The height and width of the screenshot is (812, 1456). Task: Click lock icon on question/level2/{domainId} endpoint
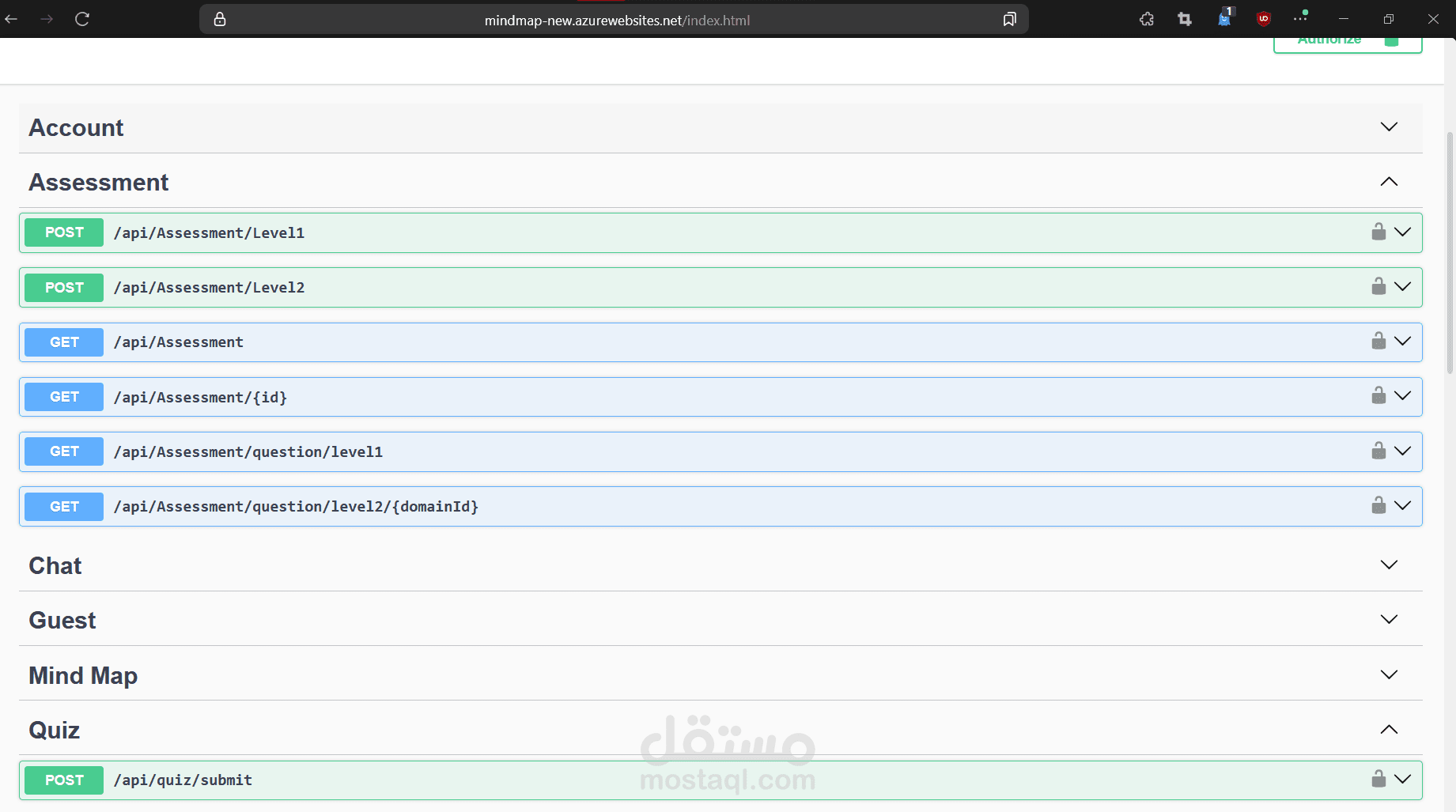point(1378,505)
